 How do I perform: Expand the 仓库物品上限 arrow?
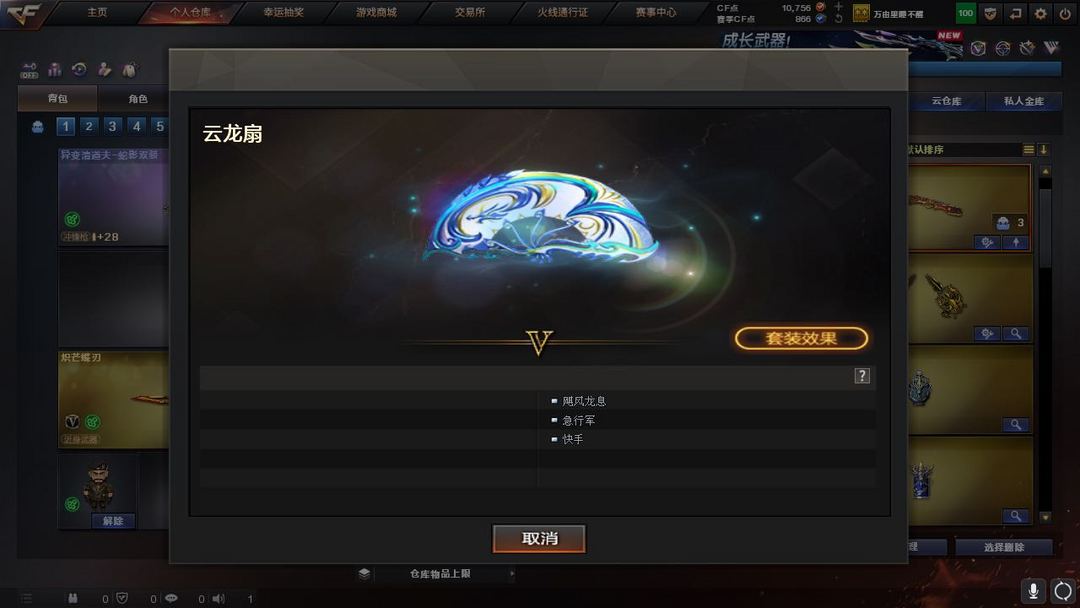[512, 573]
